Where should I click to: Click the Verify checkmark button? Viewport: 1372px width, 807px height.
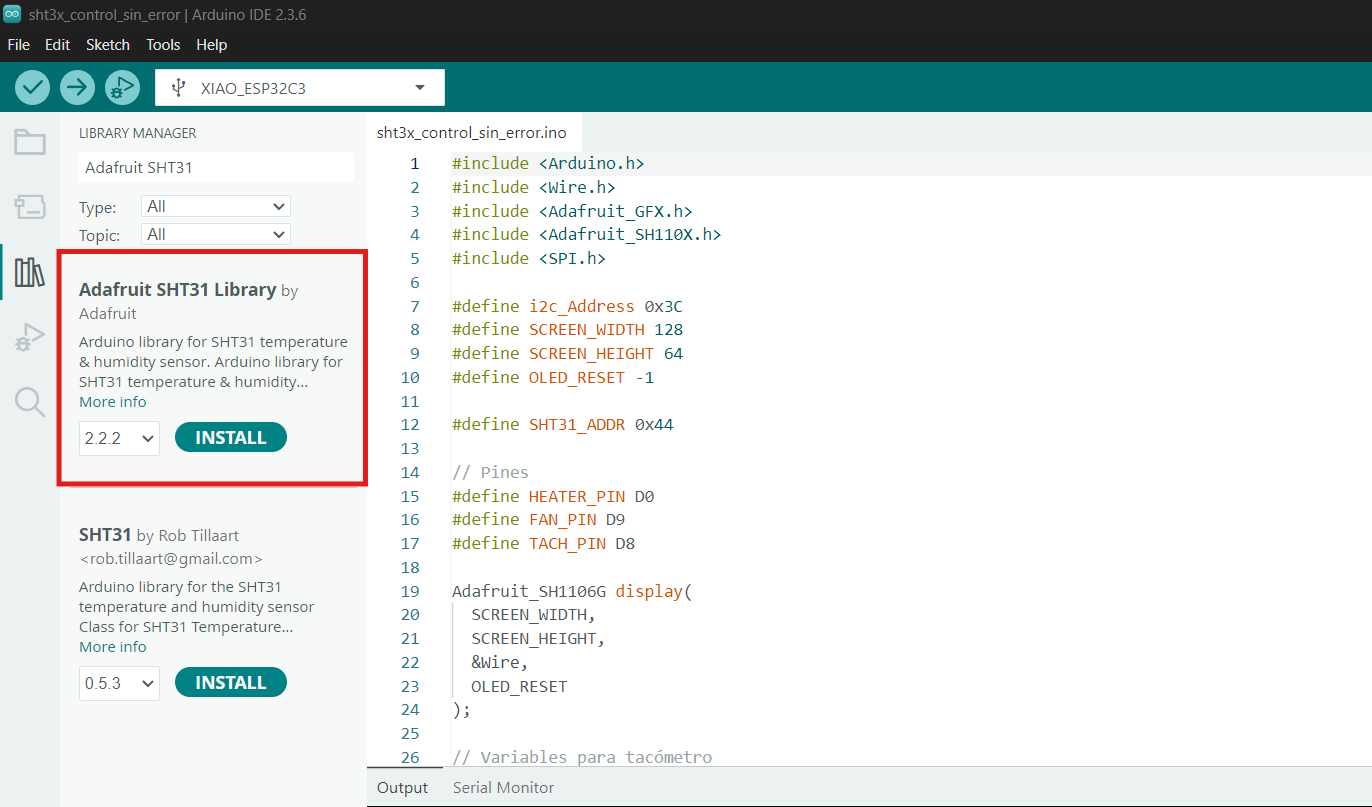[x=32, y=87]
